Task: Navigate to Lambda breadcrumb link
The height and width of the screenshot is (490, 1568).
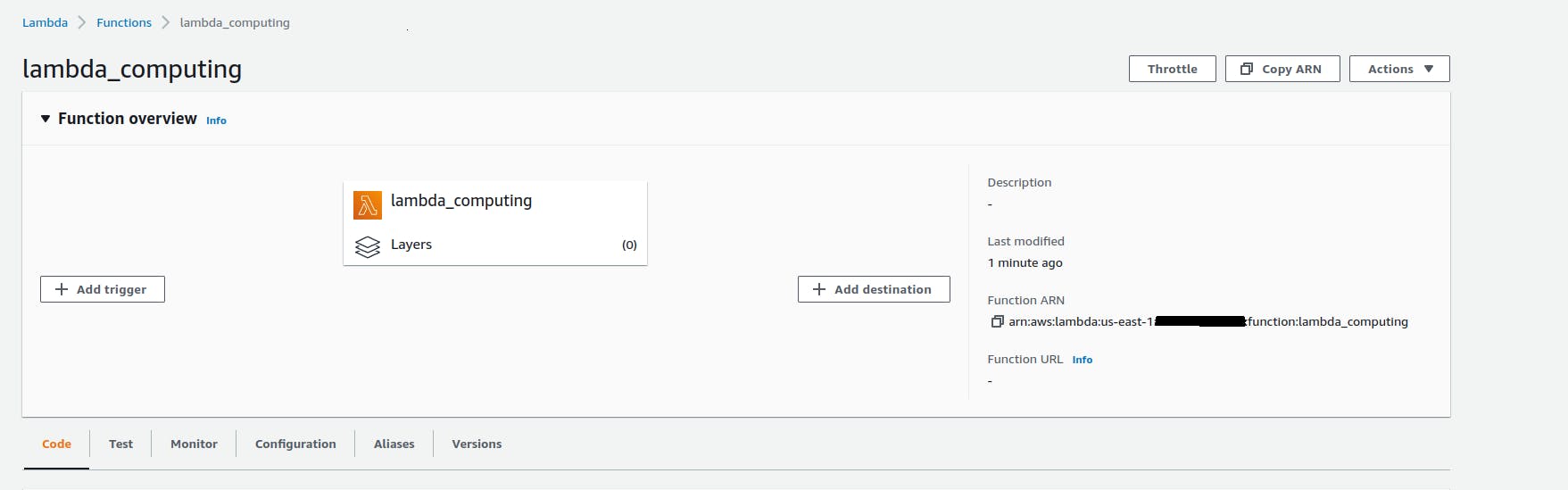Action: pyautogui.click(x=45, y=22)
